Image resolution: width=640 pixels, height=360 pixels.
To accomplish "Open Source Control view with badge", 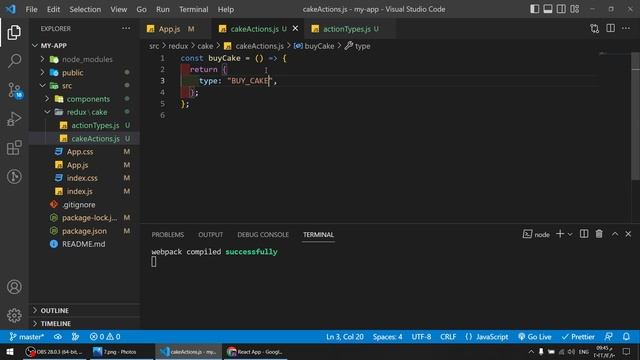I will (x=15, y=90).
